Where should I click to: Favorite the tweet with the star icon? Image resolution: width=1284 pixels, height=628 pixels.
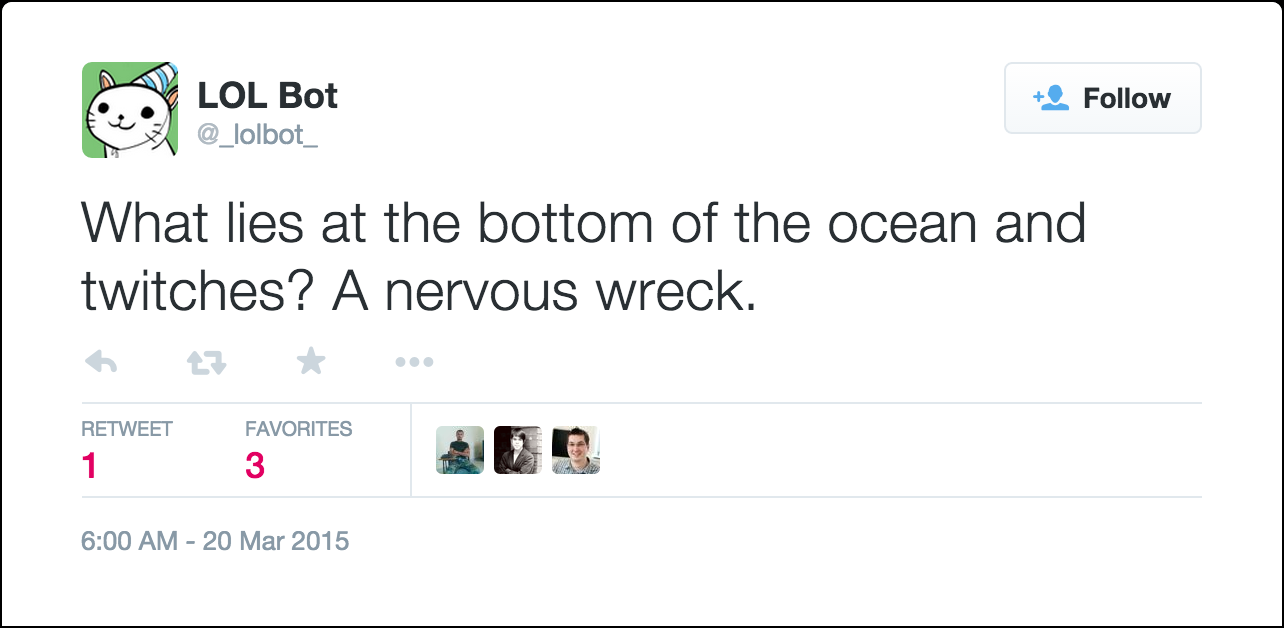(311, 361)
